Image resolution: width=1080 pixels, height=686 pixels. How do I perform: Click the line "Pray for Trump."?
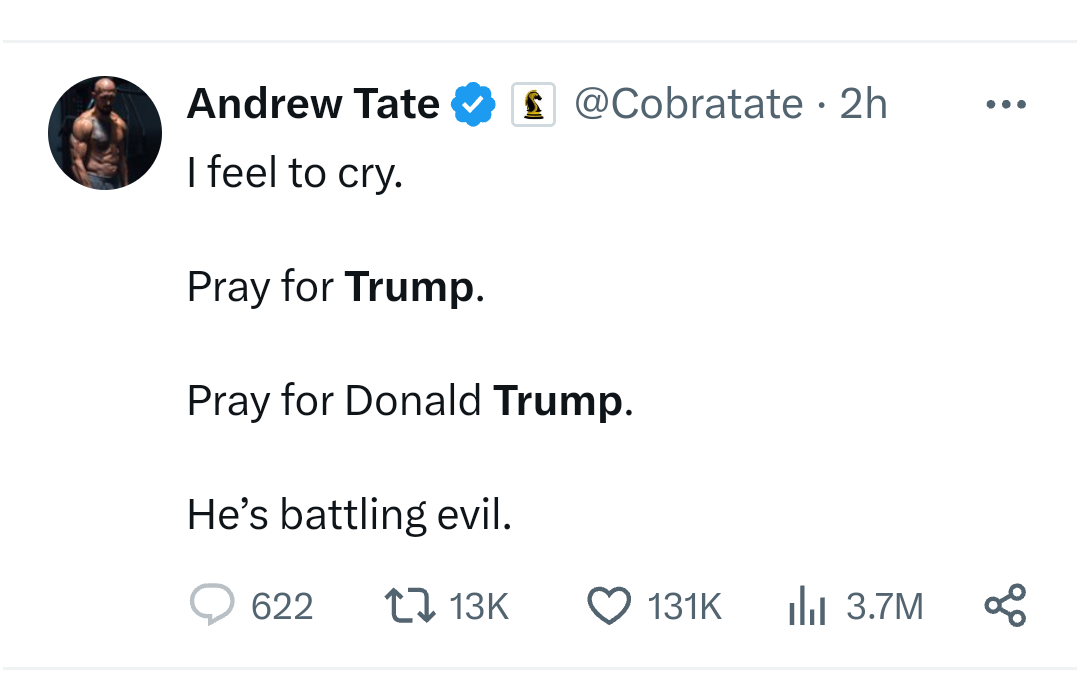pos(336,288)
